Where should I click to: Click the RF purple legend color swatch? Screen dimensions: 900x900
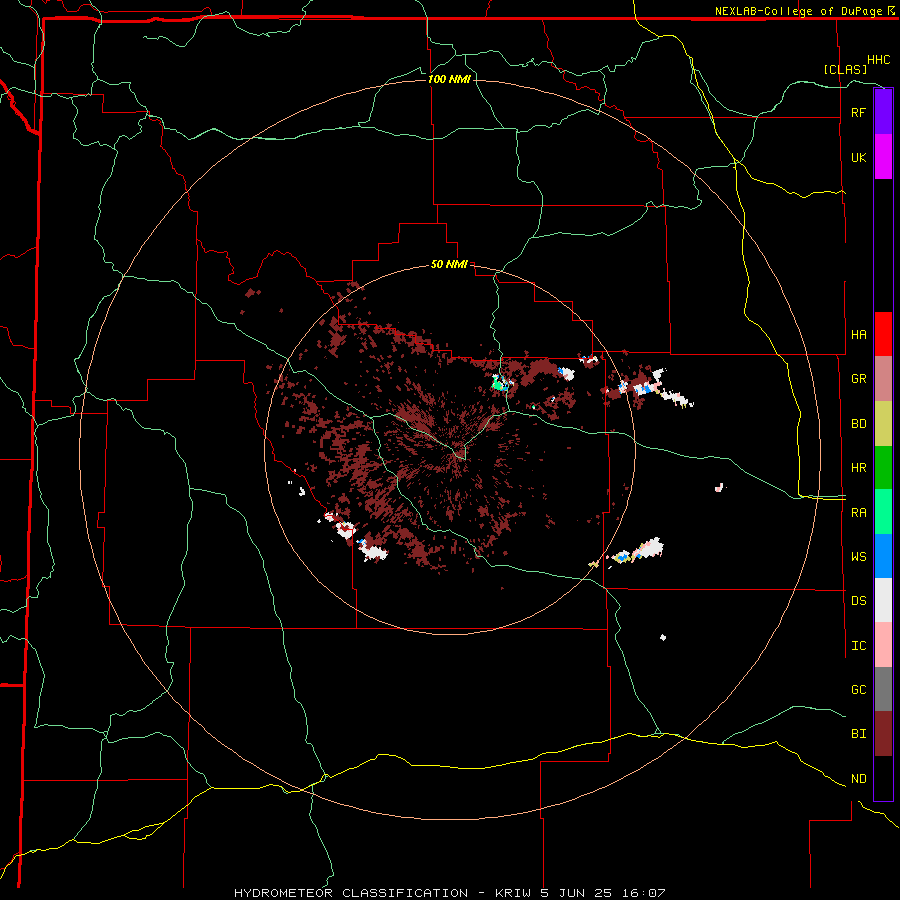(883, 112)
